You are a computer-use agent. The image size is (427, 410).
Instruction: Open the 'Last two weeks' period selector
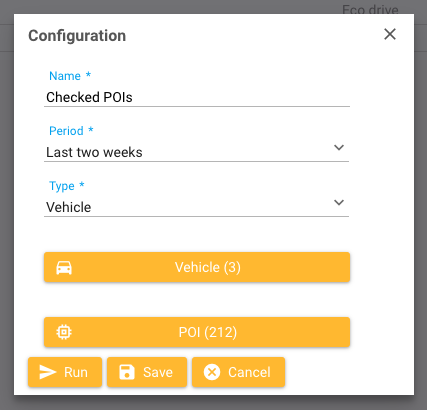pos(196,152)
